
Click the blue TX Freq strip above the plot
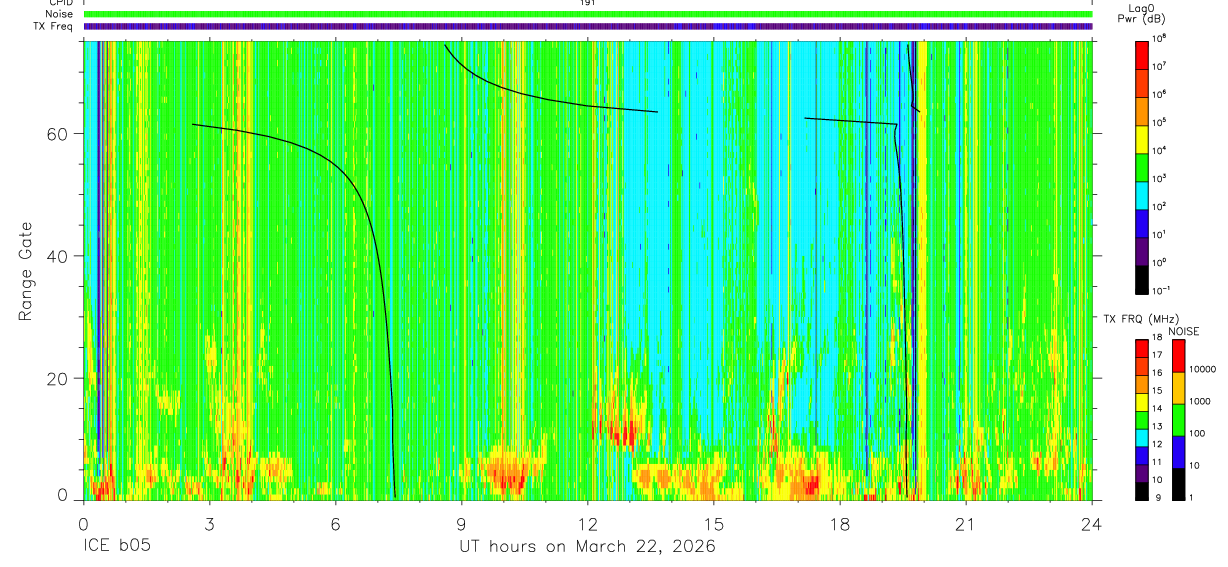click(588, 26)
